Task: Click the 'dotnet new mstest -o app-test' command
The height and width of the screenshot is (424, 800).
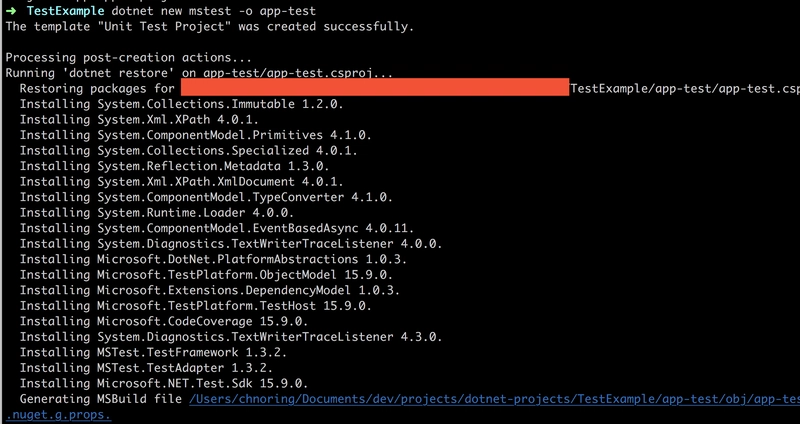Action: (213, 11)
